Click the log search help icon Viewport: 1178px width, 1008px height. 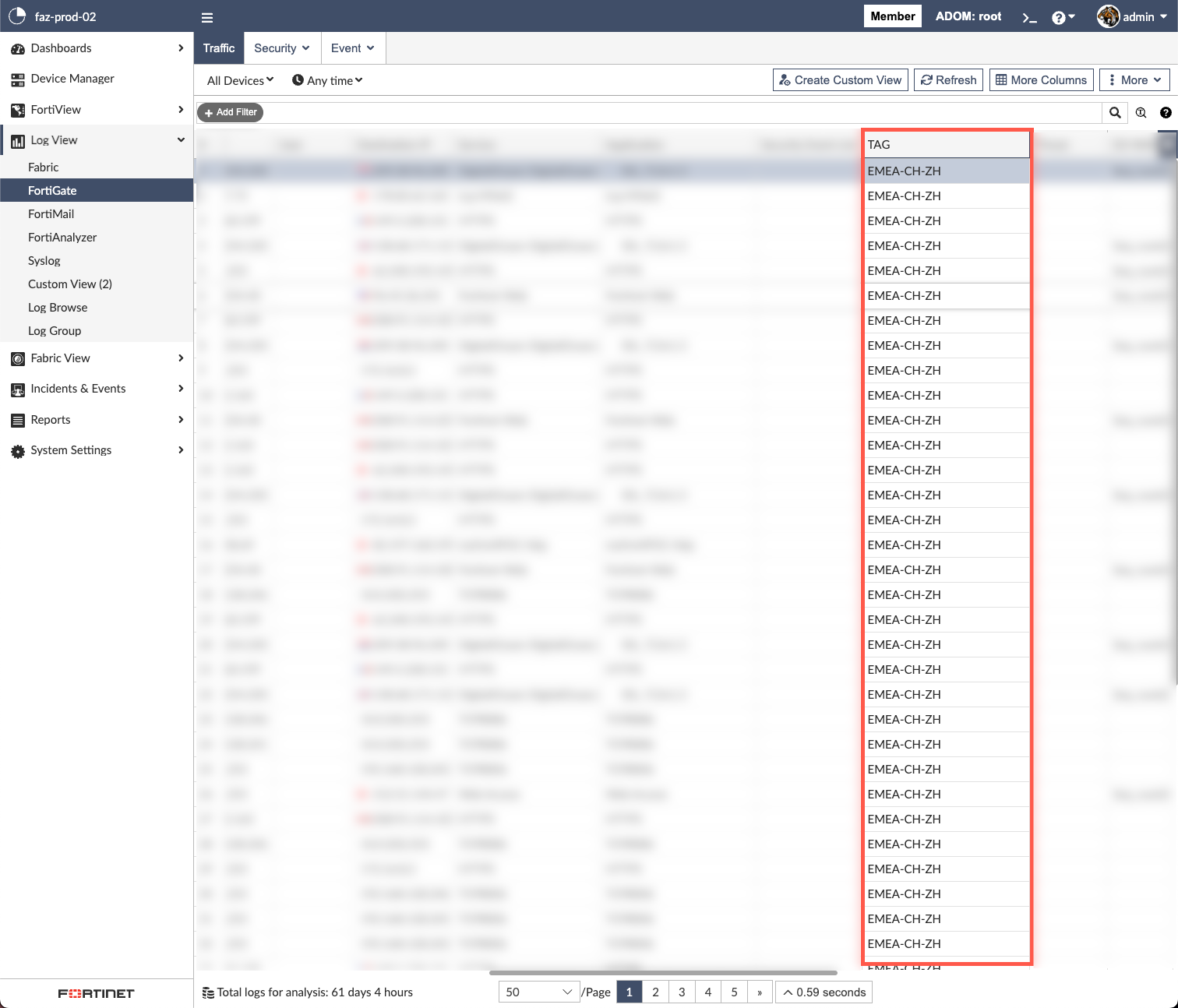point(1166,113)
